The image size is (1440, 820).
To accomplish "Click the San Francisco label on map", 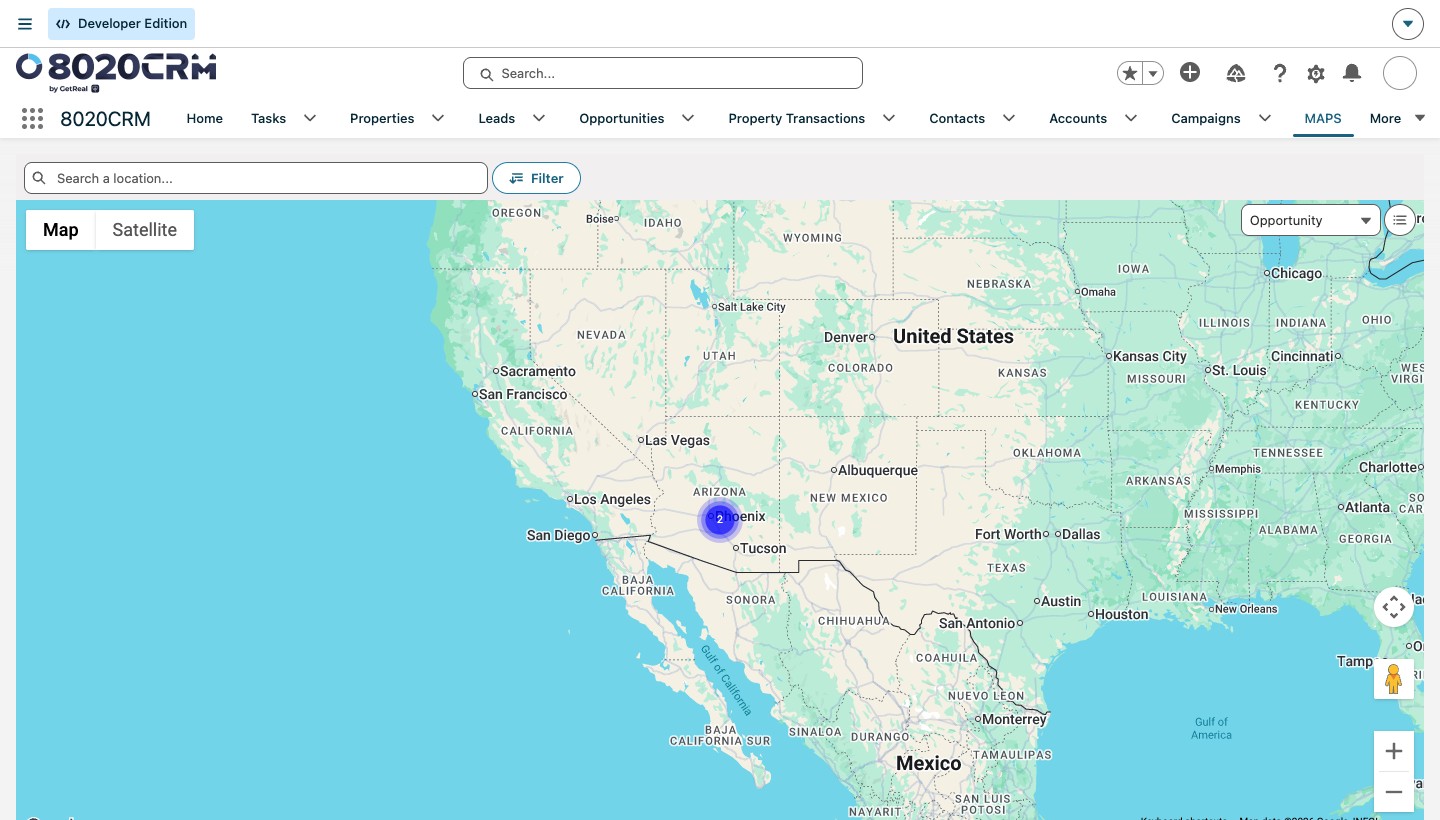I will pos(523,394).
